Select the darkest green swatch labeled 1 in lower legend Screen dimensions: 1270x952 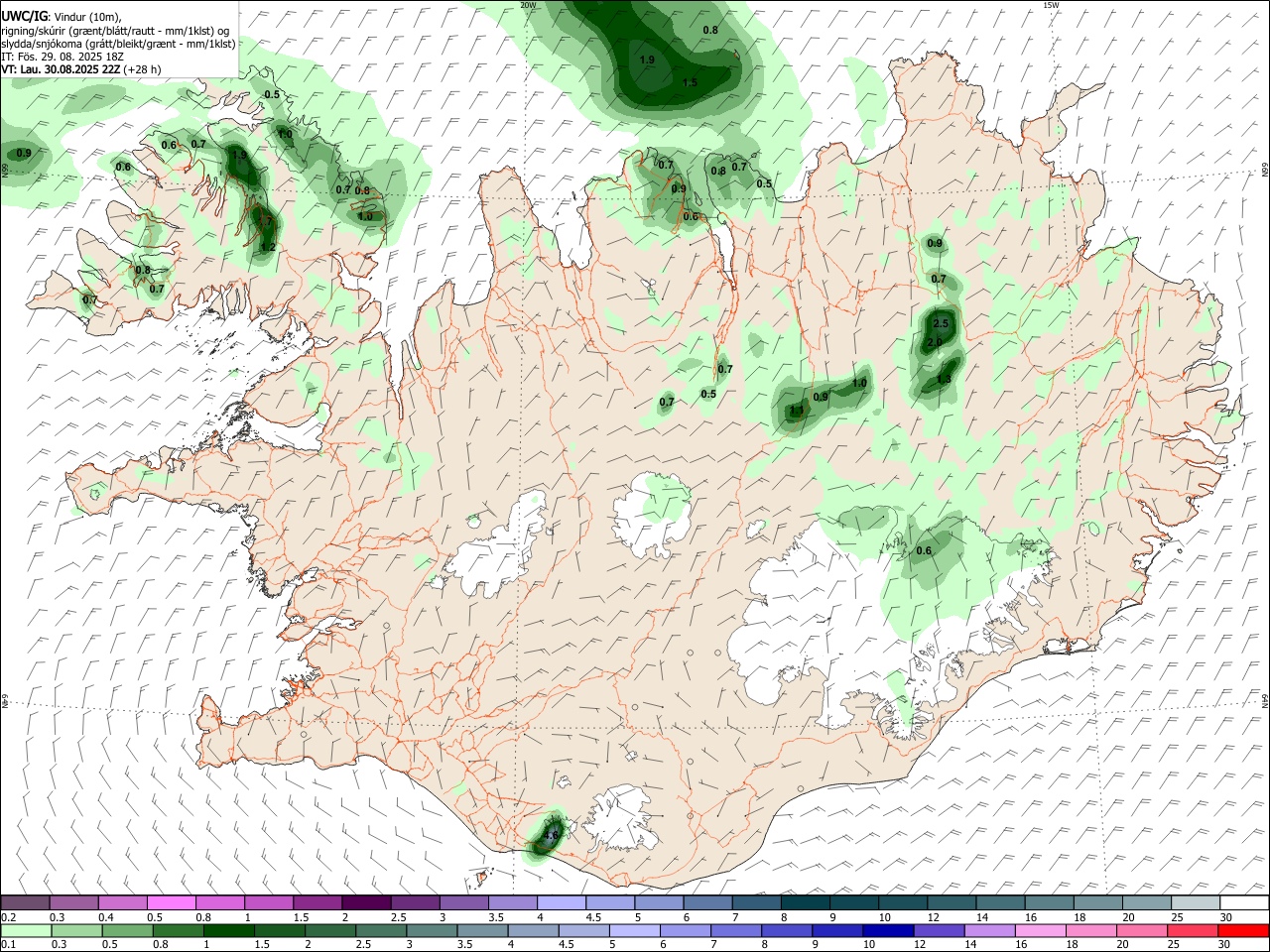tap(229, 931)
